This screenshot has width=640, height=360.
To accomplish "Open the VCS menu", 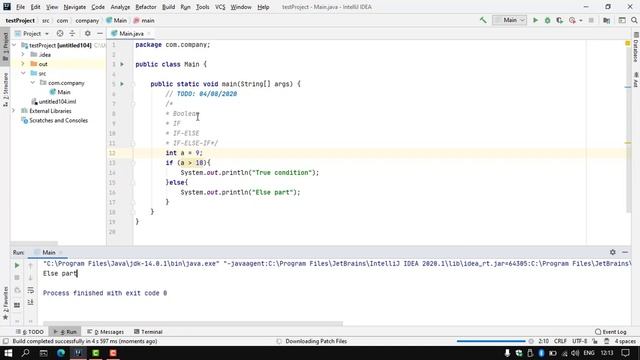I will coord(220,7).
